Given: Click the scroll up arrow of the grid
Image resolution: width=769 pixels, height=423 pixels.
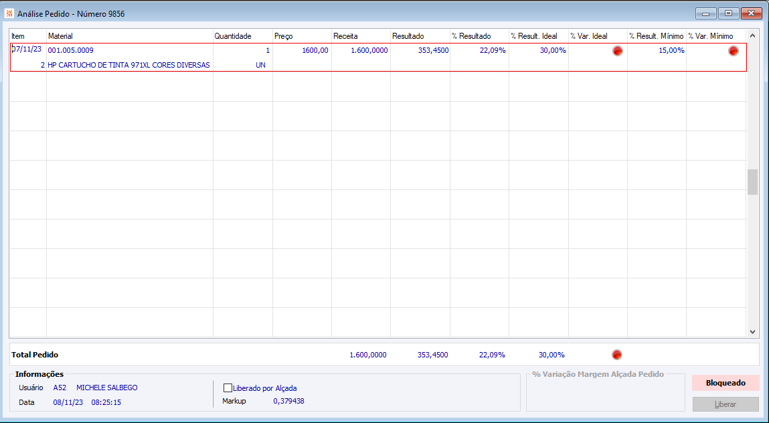Looking at the screenshot, I should click(752, 36).
